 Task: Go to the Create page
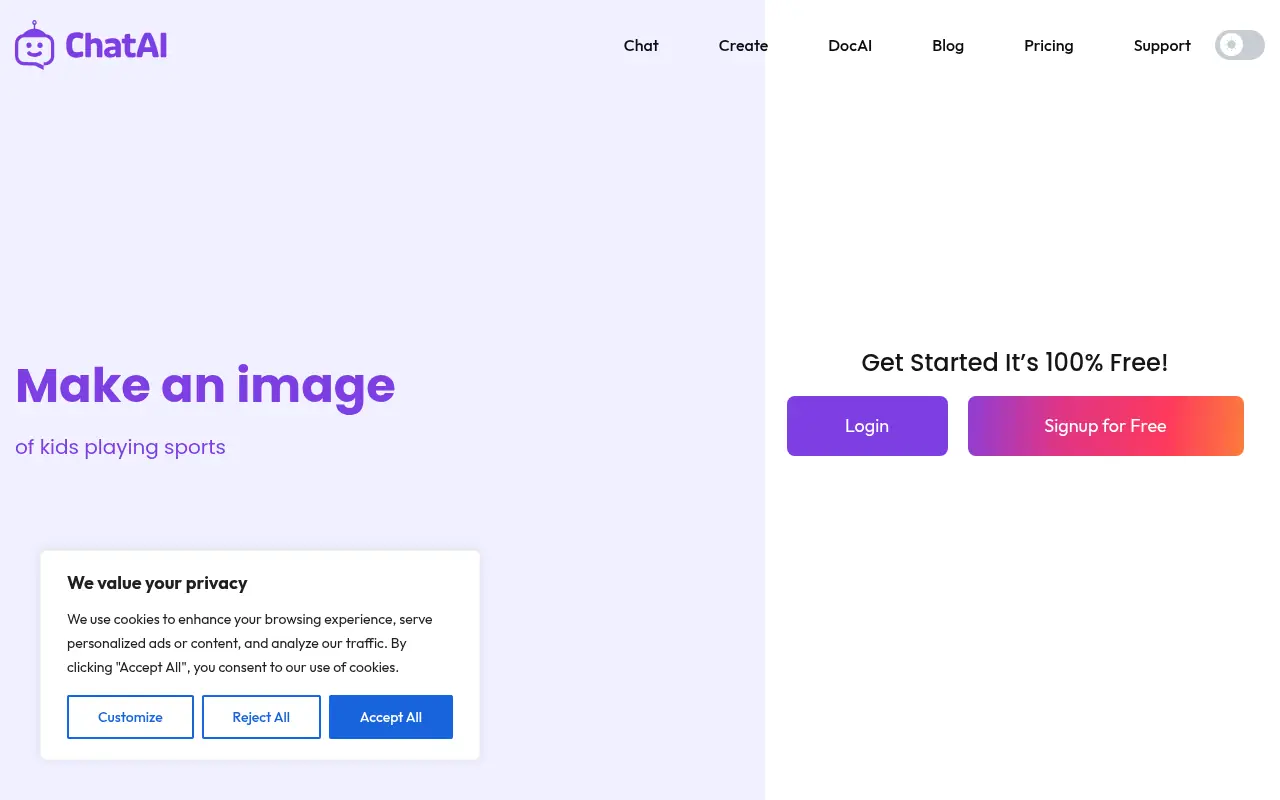(743, 46)
